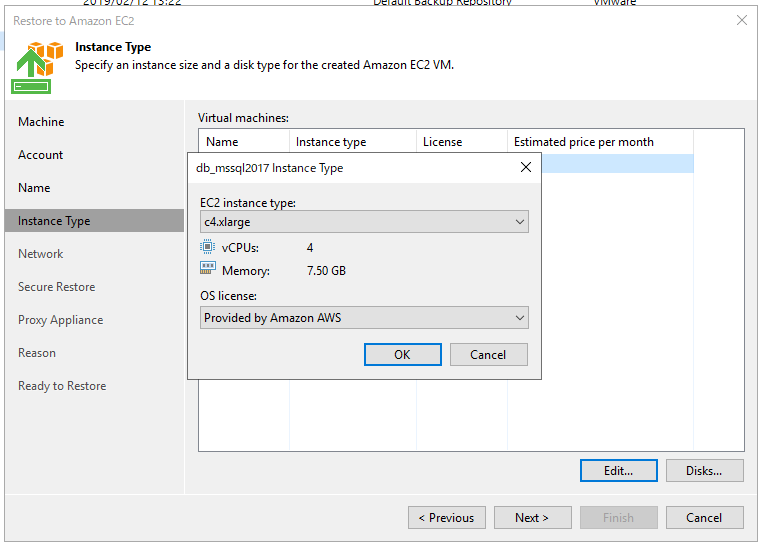Image resolution: width=763 pixels, height=547 pixels.
Task: Click the vCPUs processor icon
Action: pyautogui.click(x=207, y=247)
